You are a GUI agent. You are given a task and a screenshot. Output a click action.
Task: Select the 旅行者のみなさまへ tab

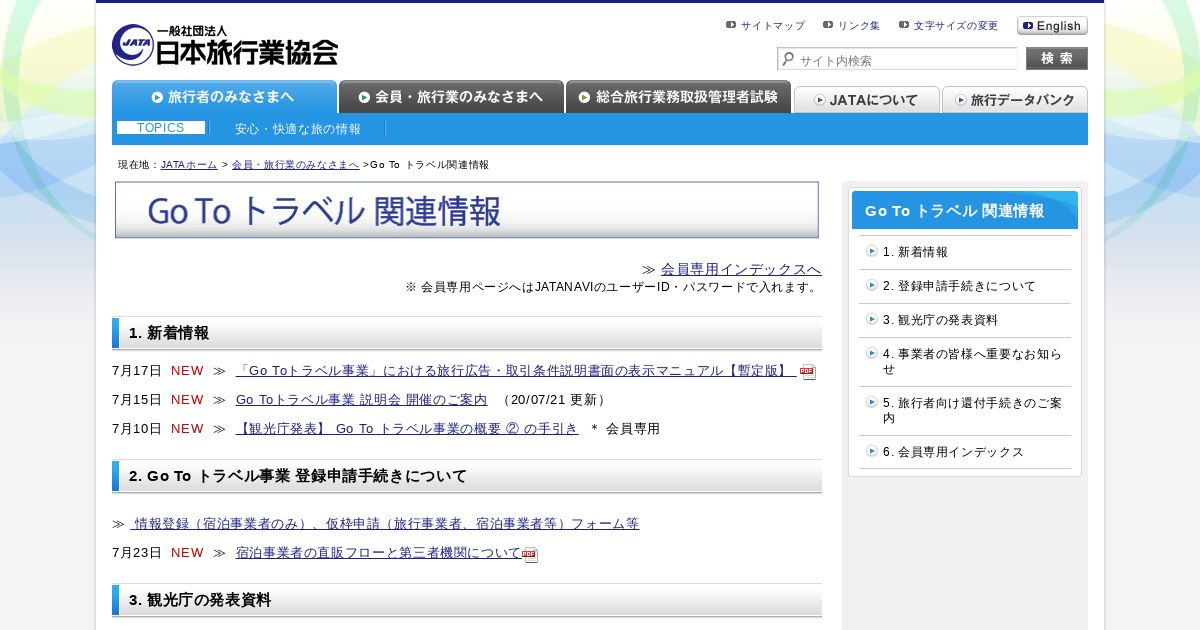[224, 97]
